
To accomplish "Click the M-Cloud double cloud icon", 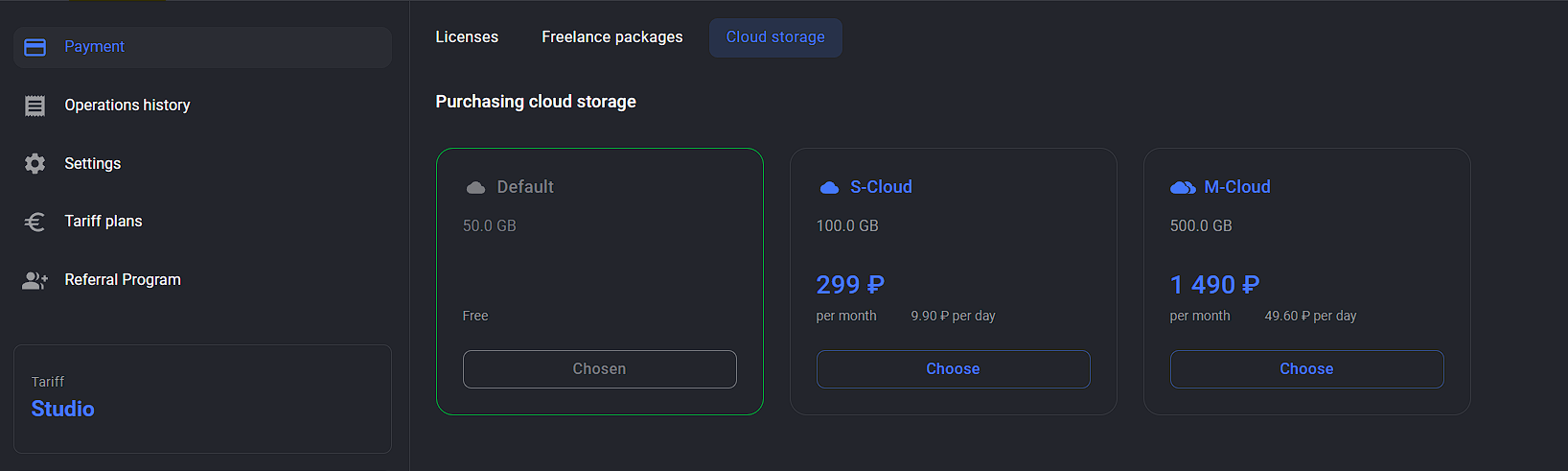I will tap(1183, 188).
